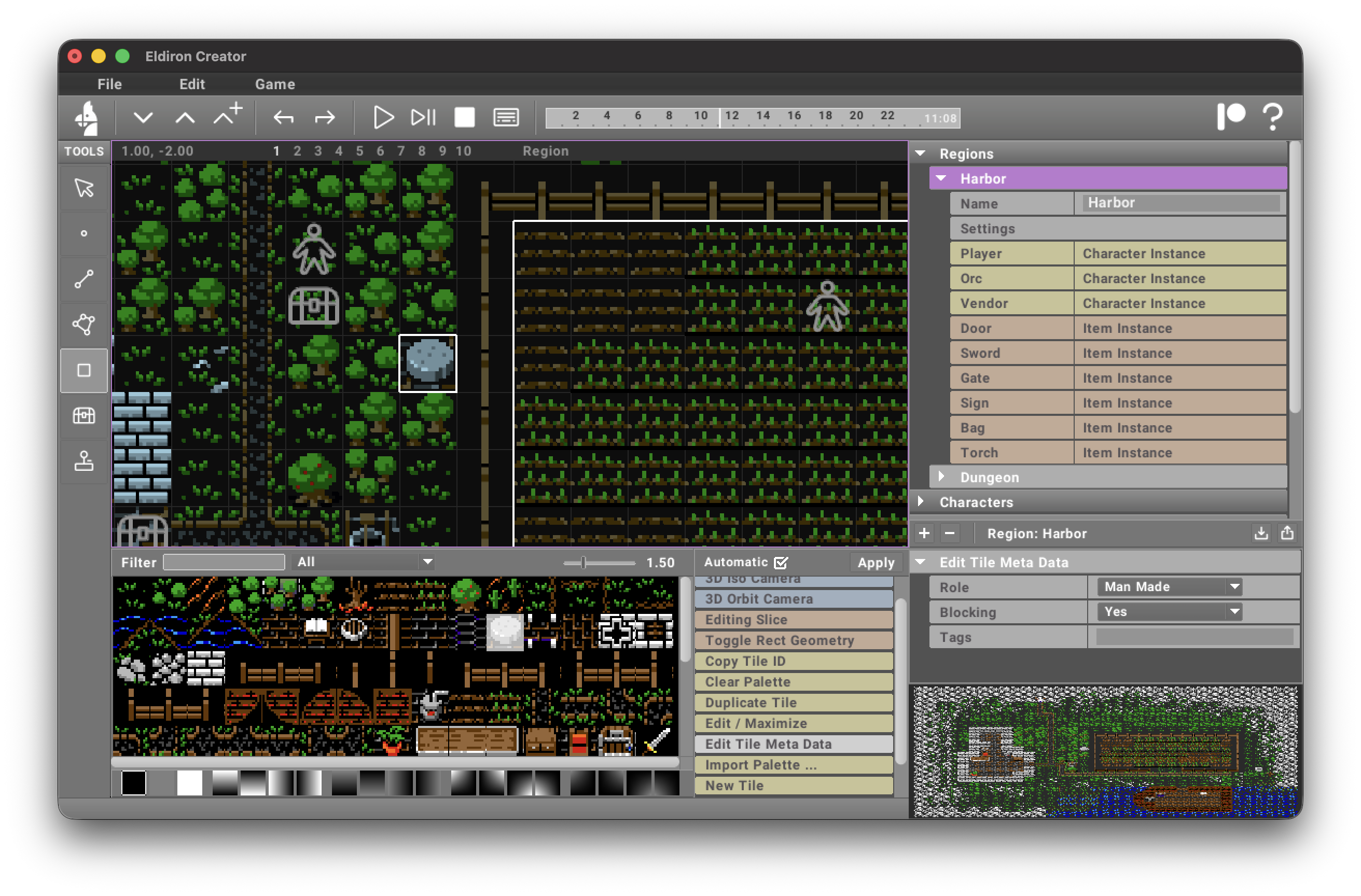The image size is (1361, 896).
Task: Open the Edit menu
Action: coord(191,83)
